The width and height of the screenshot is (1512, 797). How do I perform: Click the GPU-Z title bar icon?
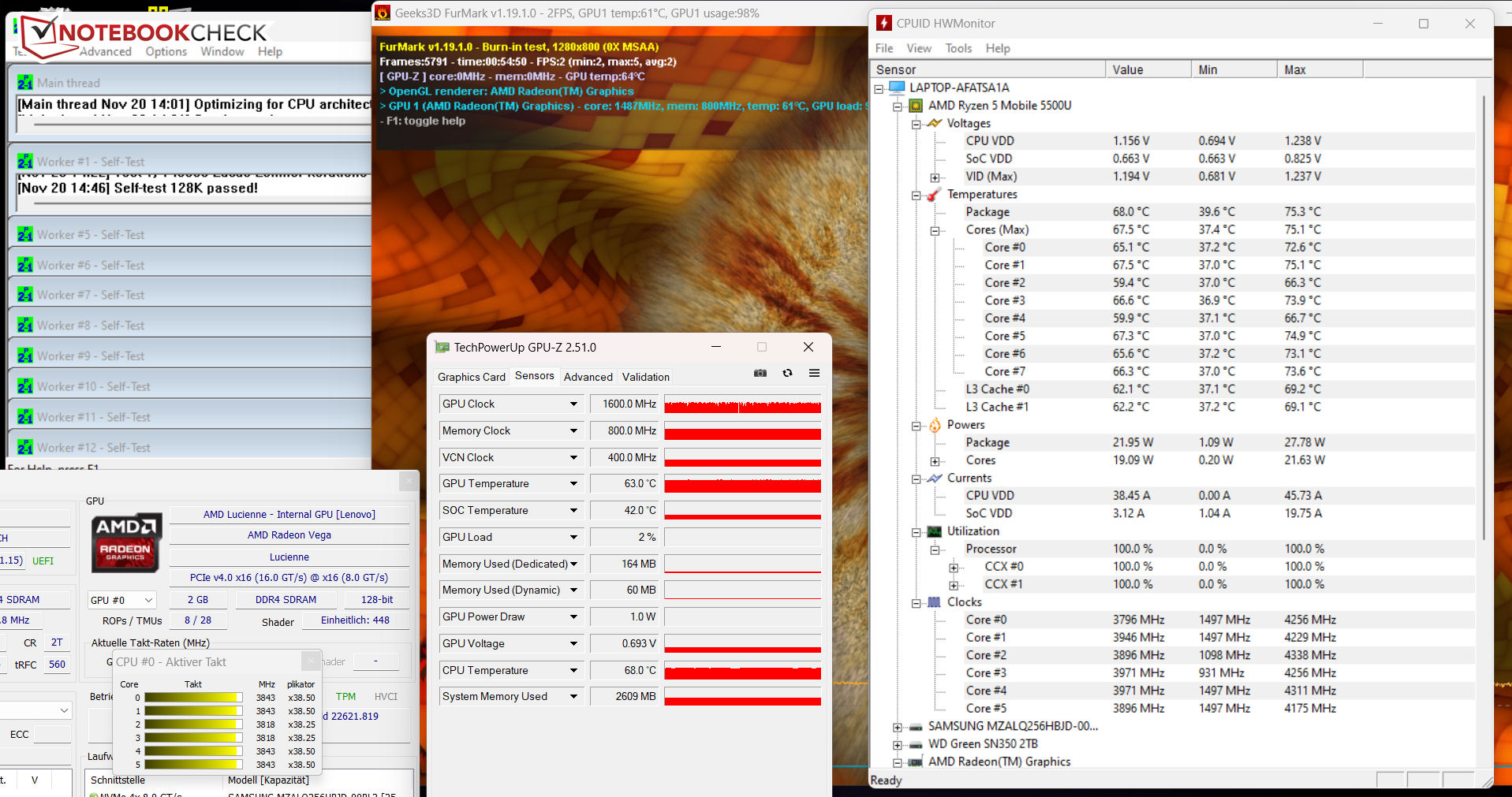[x=442, y=347]
